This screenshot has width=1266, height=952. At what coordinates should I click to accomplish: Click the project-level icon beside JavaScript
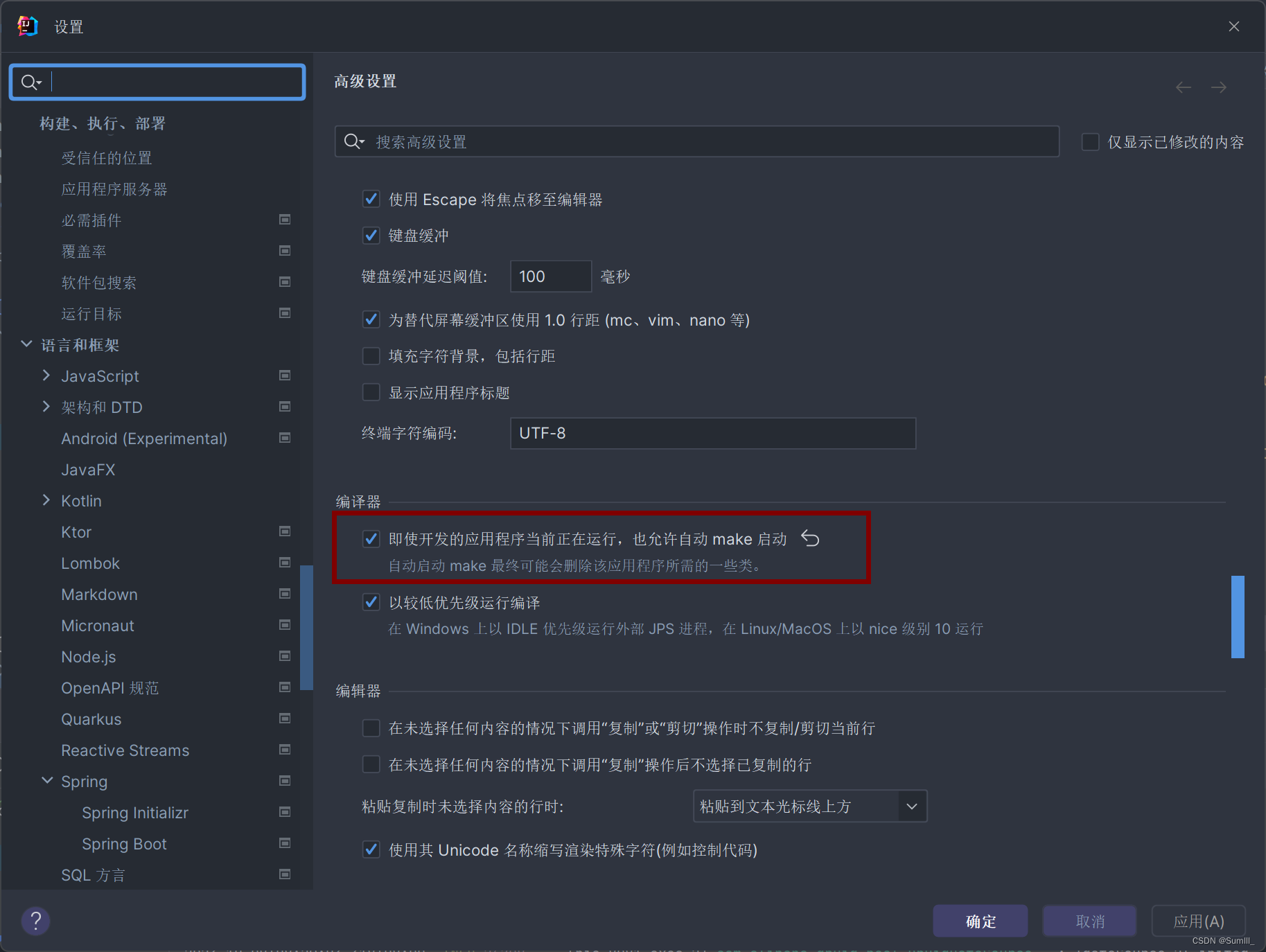click(x=285, y=376)
